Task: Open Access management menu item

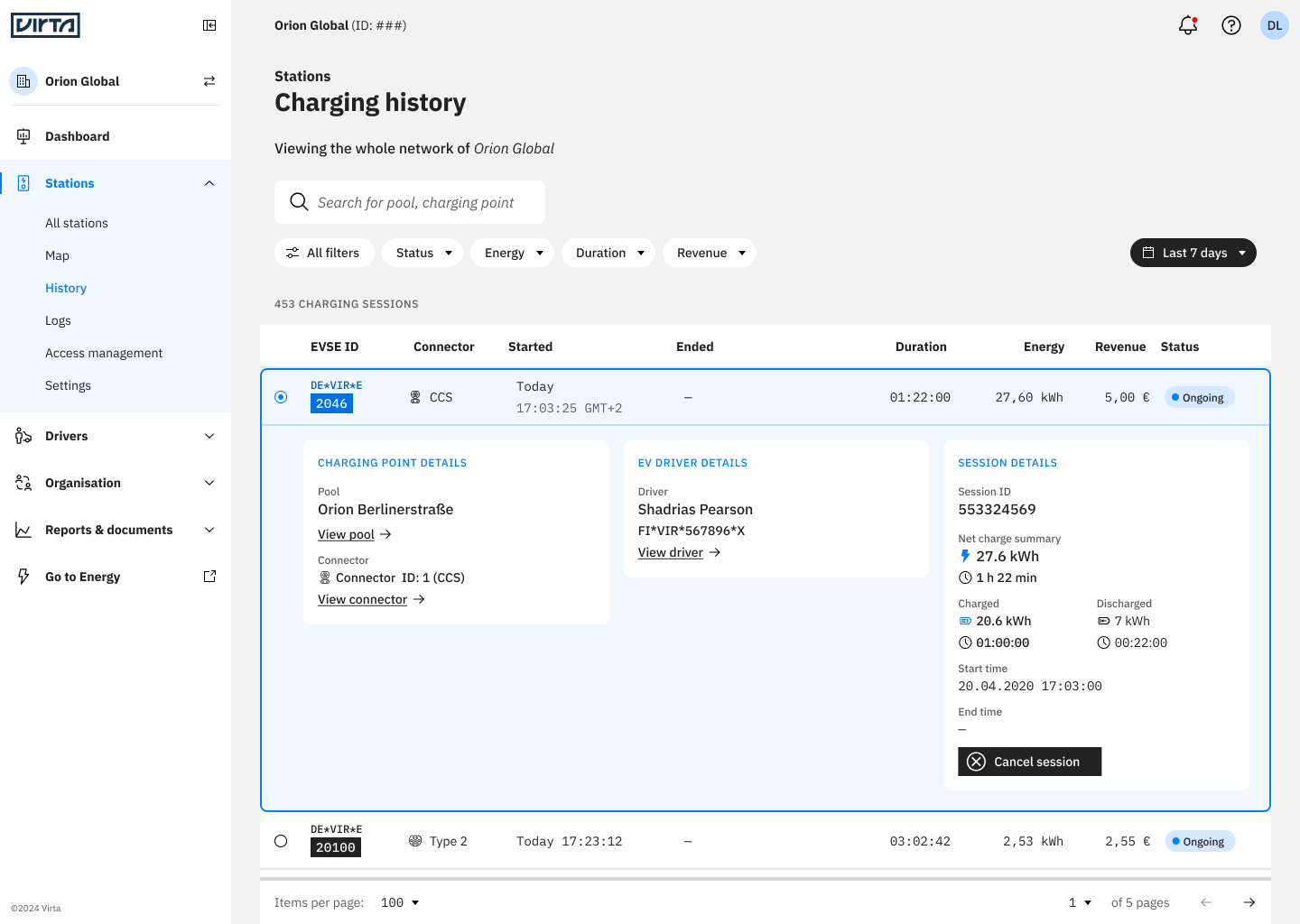Action: click(x=104, y=353)
